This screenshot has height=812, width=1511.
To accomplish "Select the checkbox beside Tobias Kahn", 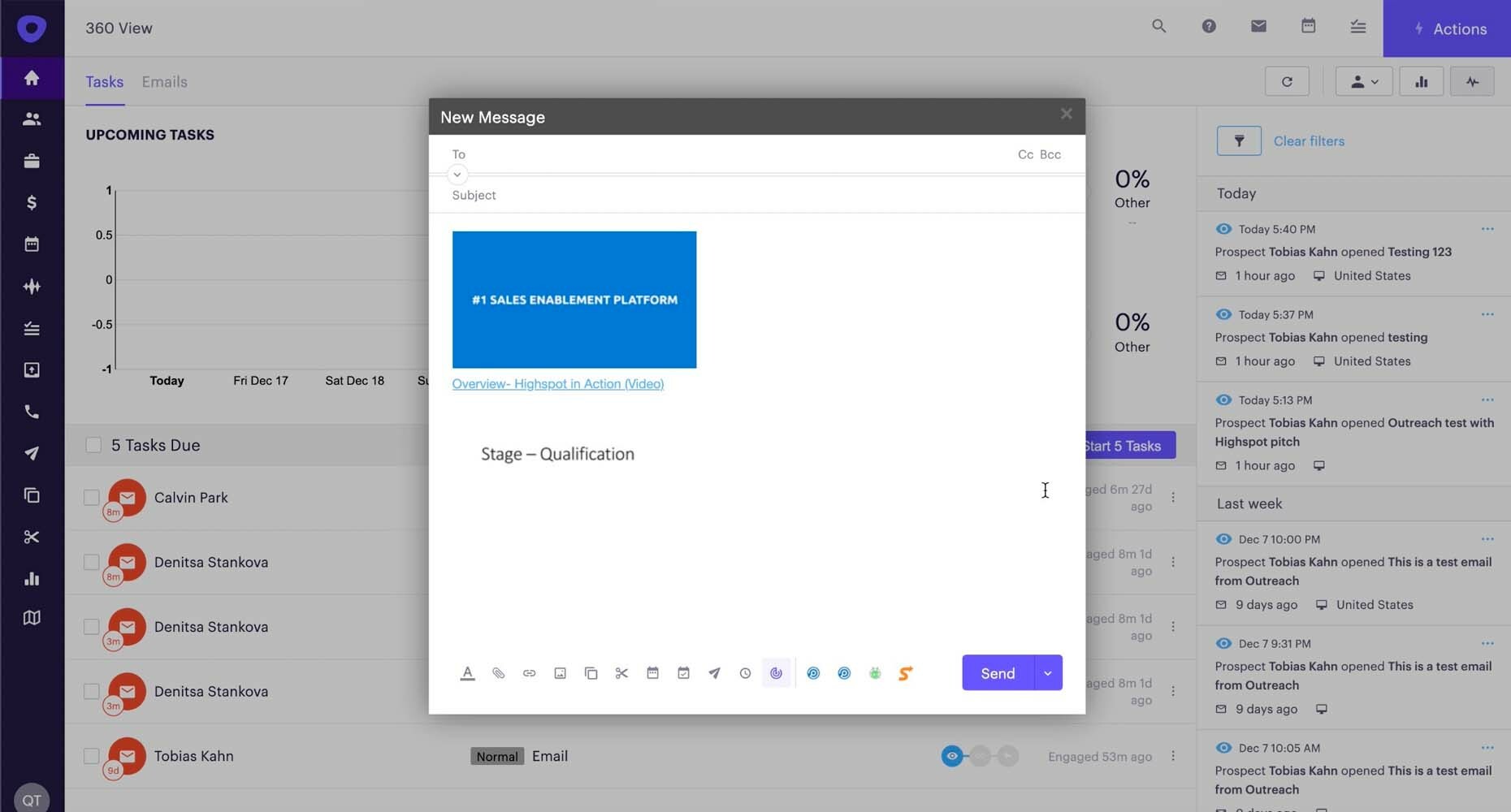I will click(x=91, y=756).
